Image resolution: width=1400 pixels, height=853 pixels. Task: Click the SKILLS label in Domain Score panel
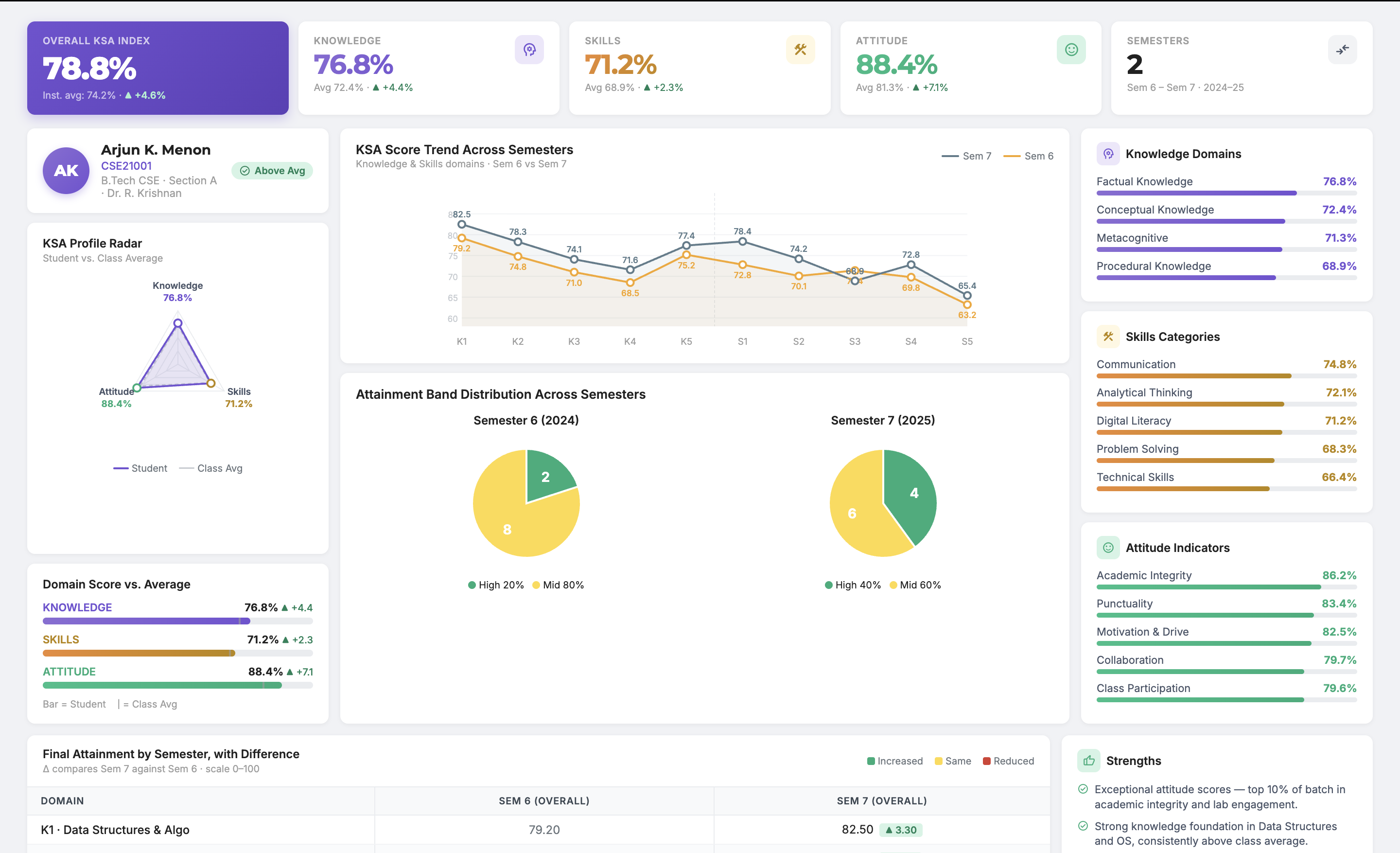pyautogui.click(x=61, y=640)
